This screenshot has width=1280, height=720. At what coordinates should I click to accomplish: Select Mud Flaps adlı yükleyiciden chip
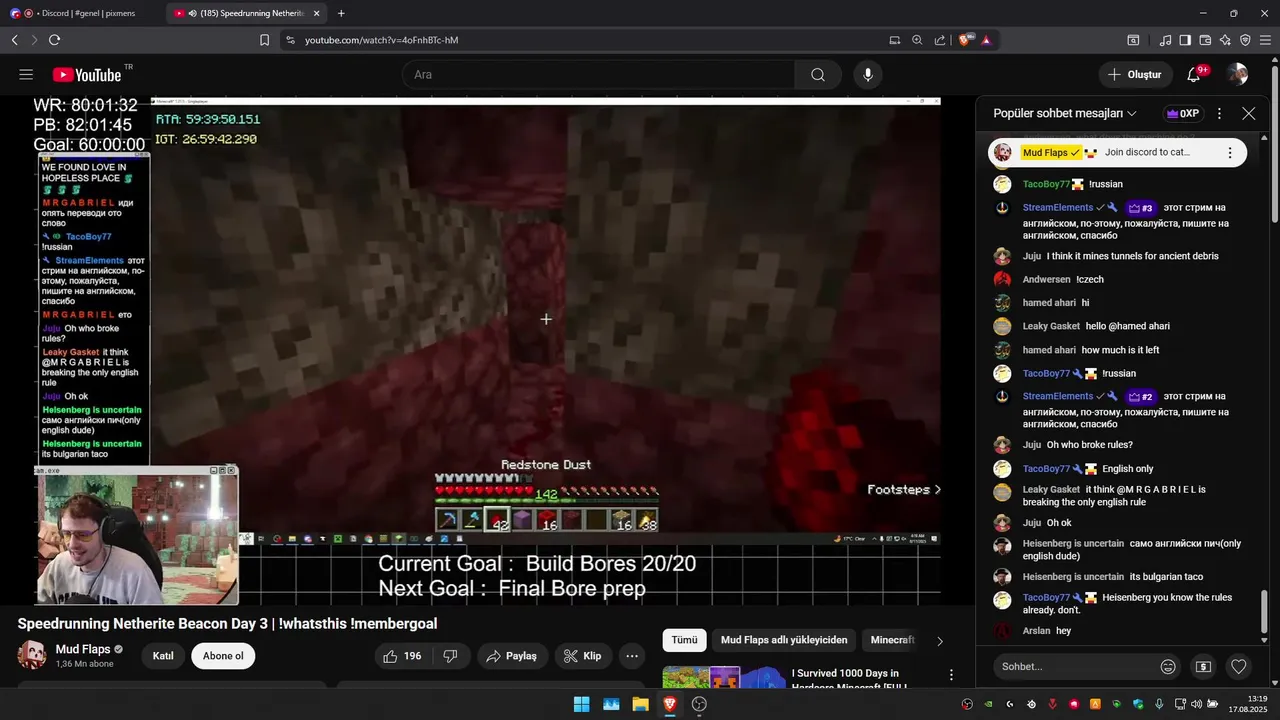tap(784, 640)
